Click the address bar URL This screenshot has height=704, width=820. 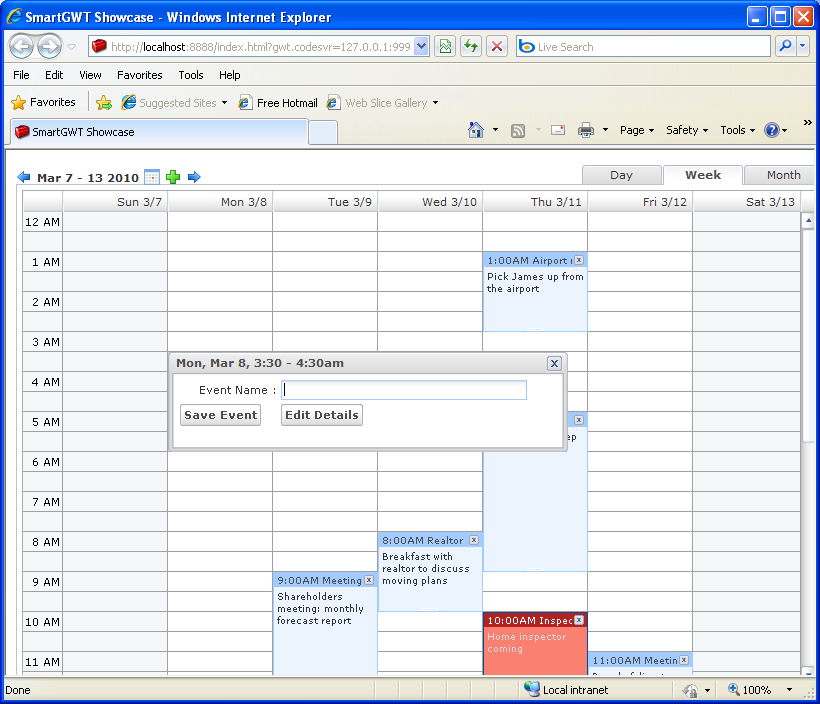pos(260,47)
